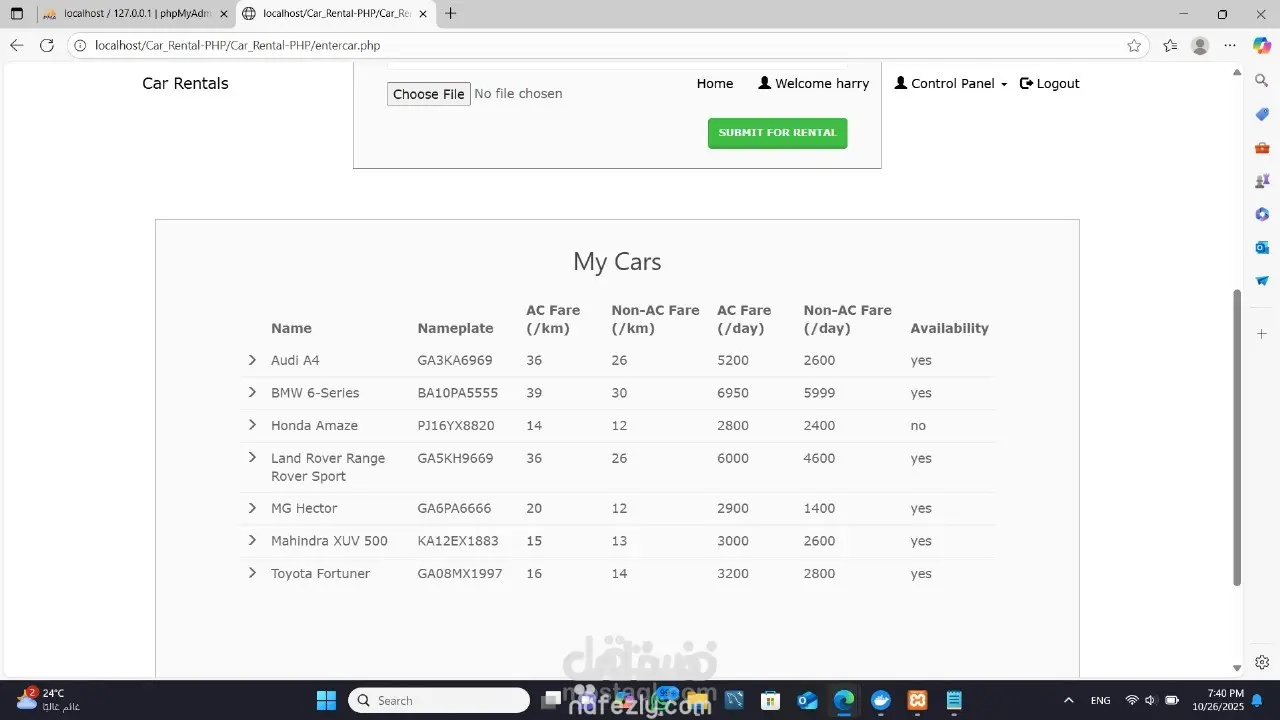Expand the Land Rover Range Rover Sport row
Screen dimensions: 1280x720
252,457
